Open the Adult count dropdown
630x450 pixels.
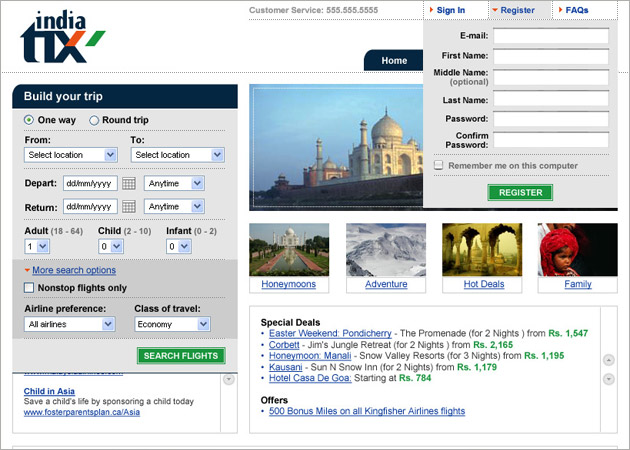(x=37, y=246)
